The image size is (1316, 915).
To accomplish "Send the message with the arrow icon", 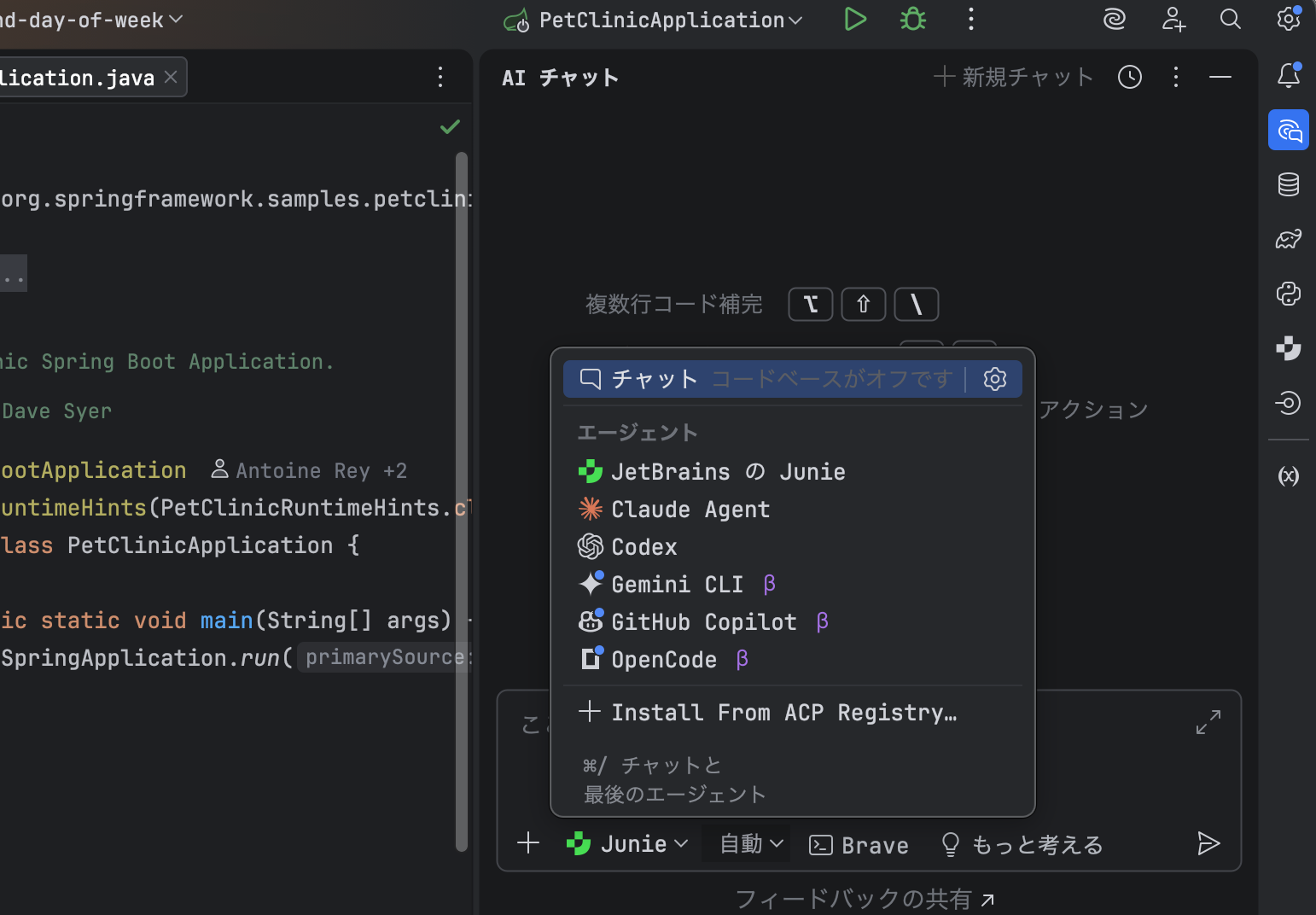I will (1208, 844).
